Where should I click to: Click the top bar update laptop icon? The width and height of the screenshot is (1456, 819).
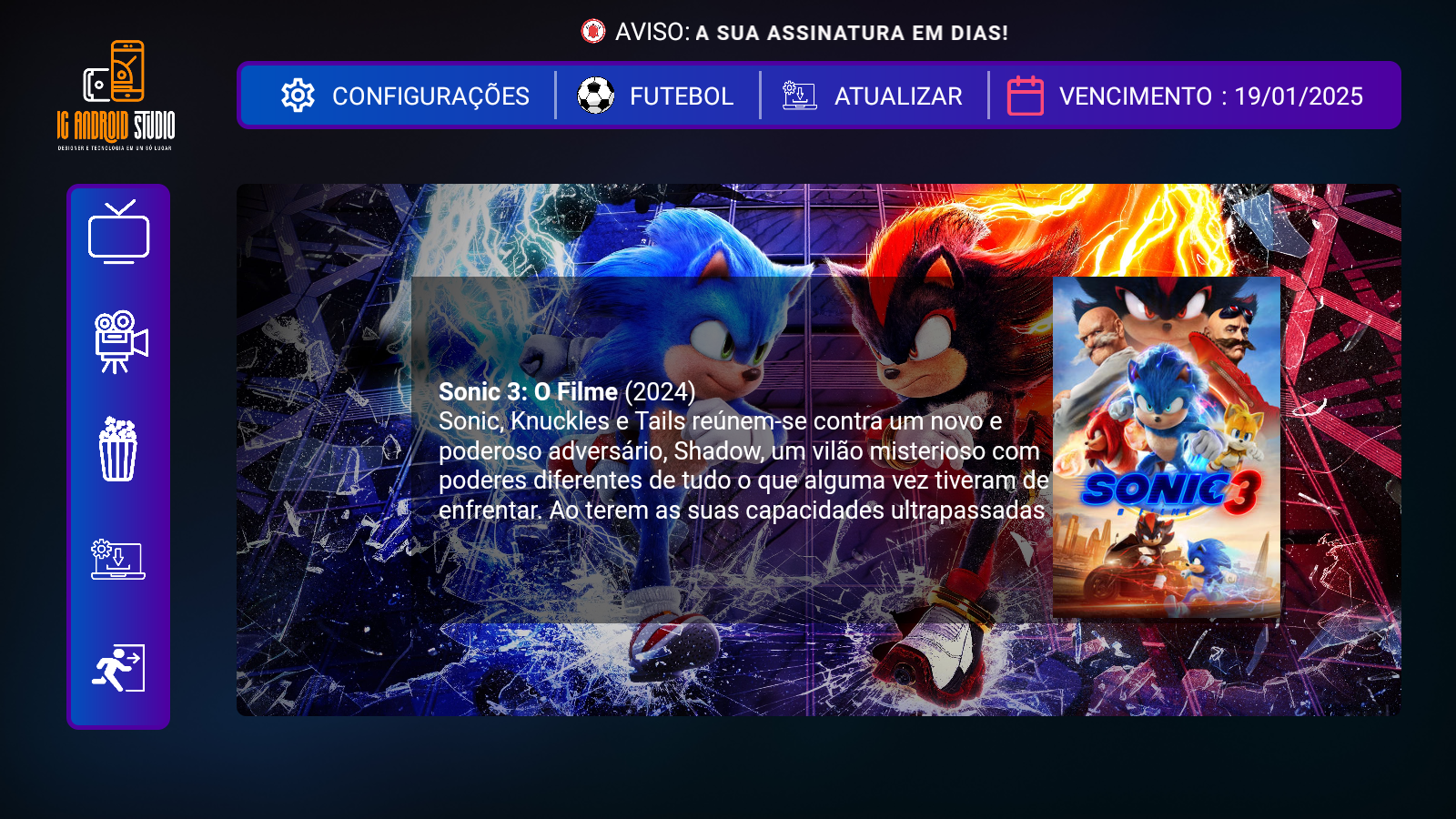(x=800, y=96)
